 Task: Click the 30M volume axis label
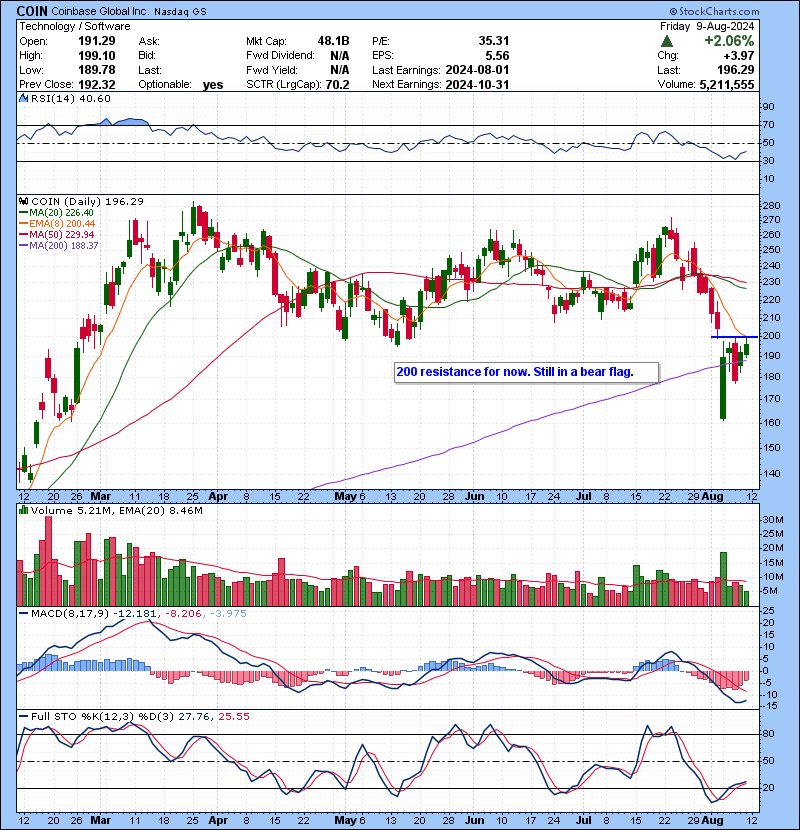773,520
